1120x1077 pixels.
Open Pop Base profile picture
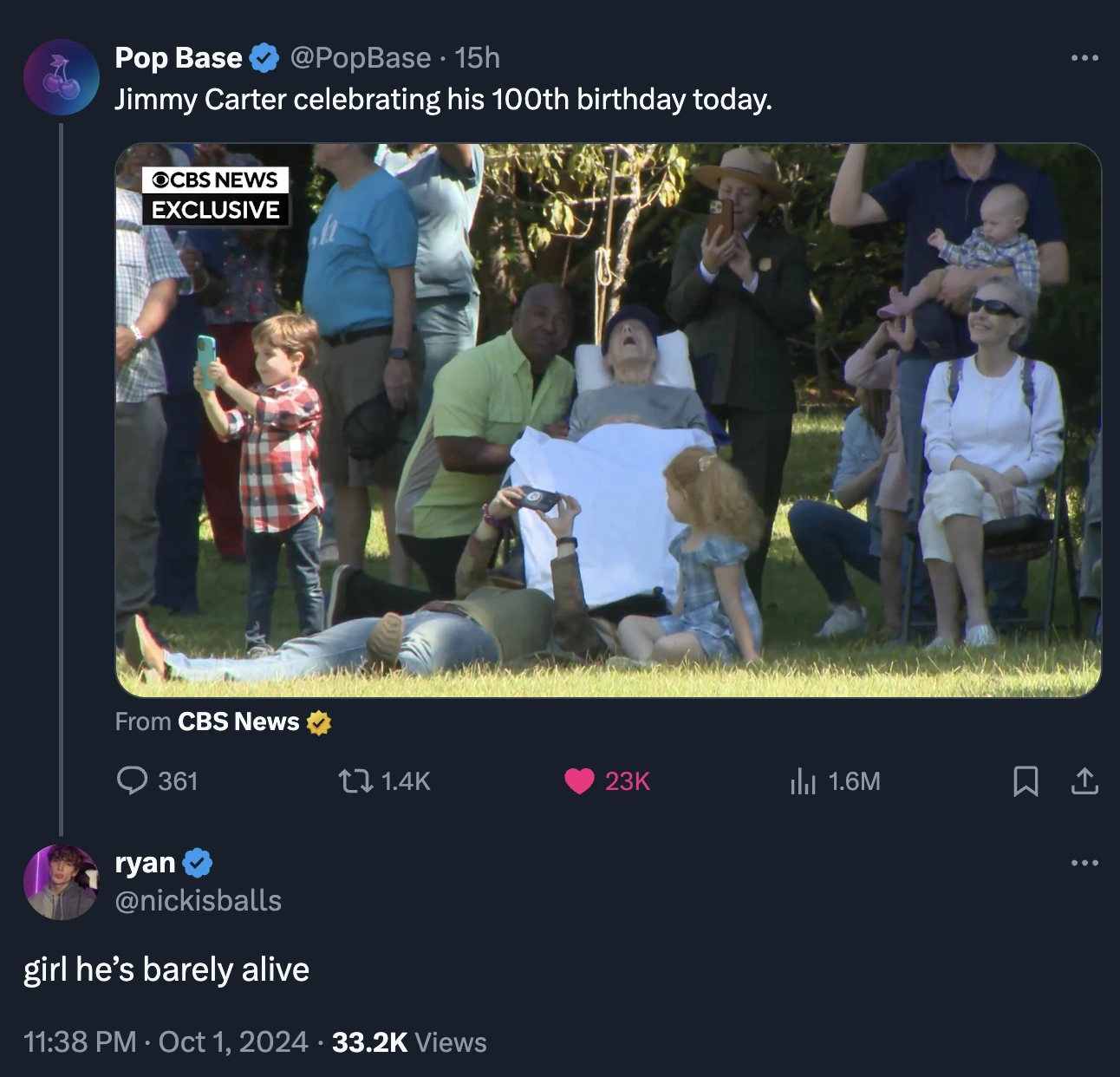pyautogui.click(x=62, y=77)
